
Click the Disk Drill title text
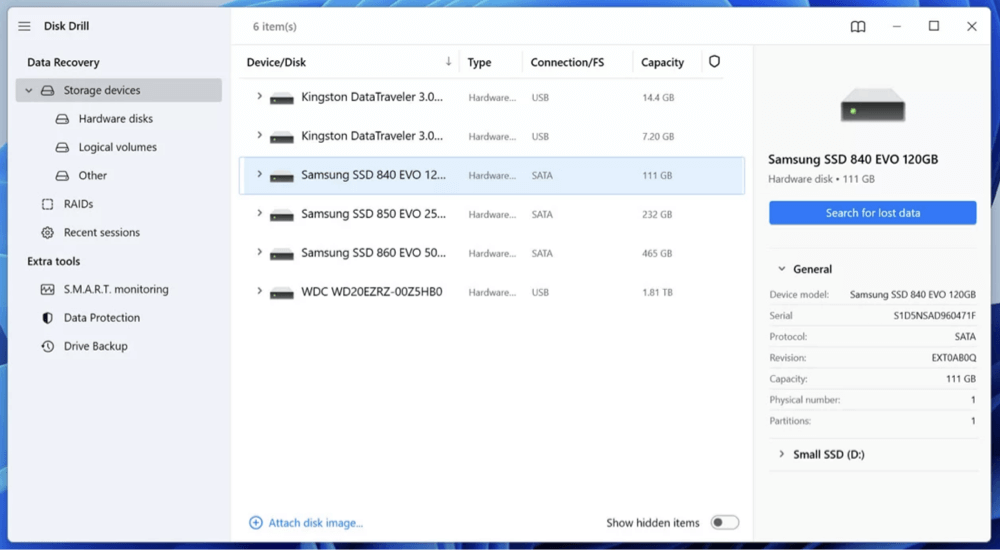(66, 26)
